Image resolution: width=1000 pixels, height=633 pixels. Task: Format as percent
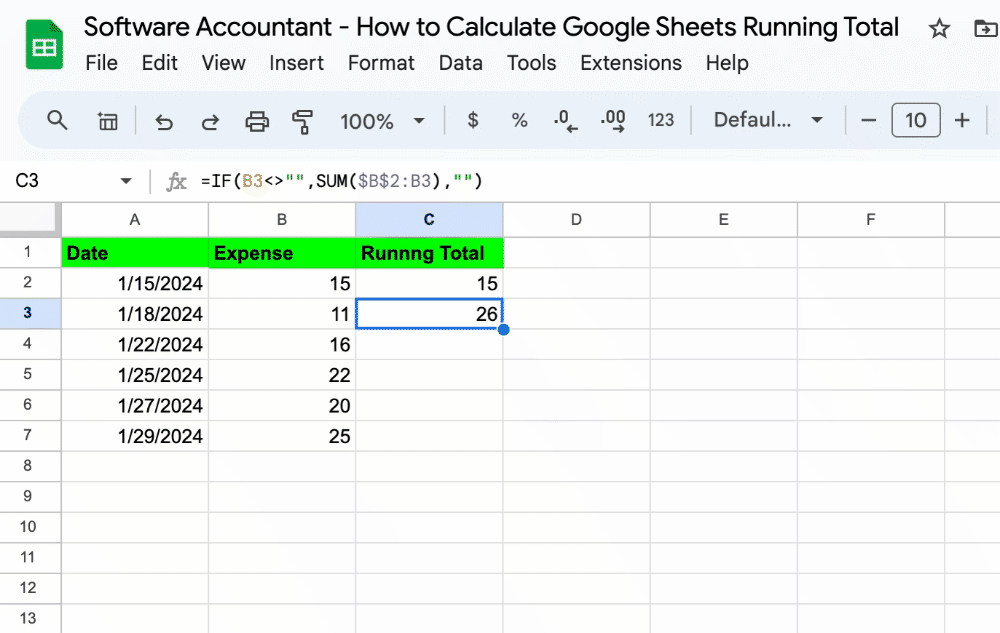pyautogui.click(x=519, y=120)
